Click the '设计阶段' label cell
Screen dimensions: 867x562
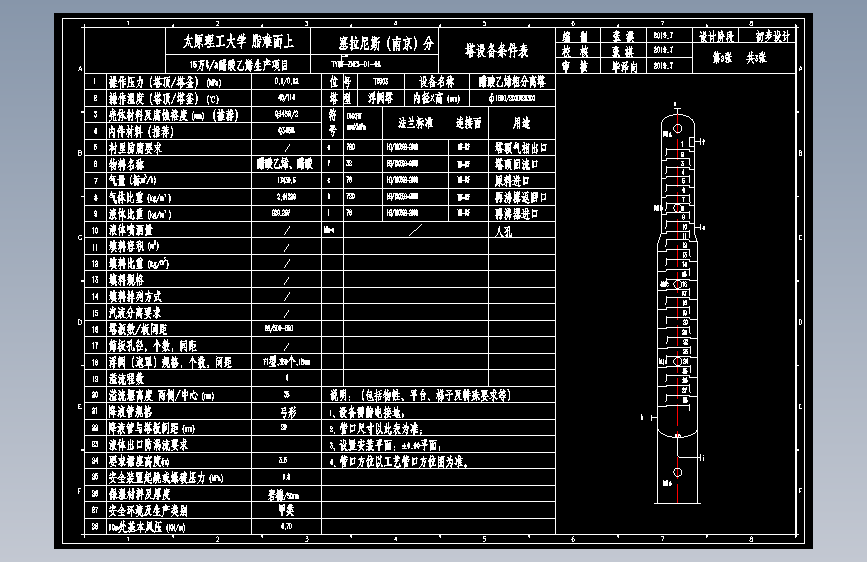click(716, 36)
